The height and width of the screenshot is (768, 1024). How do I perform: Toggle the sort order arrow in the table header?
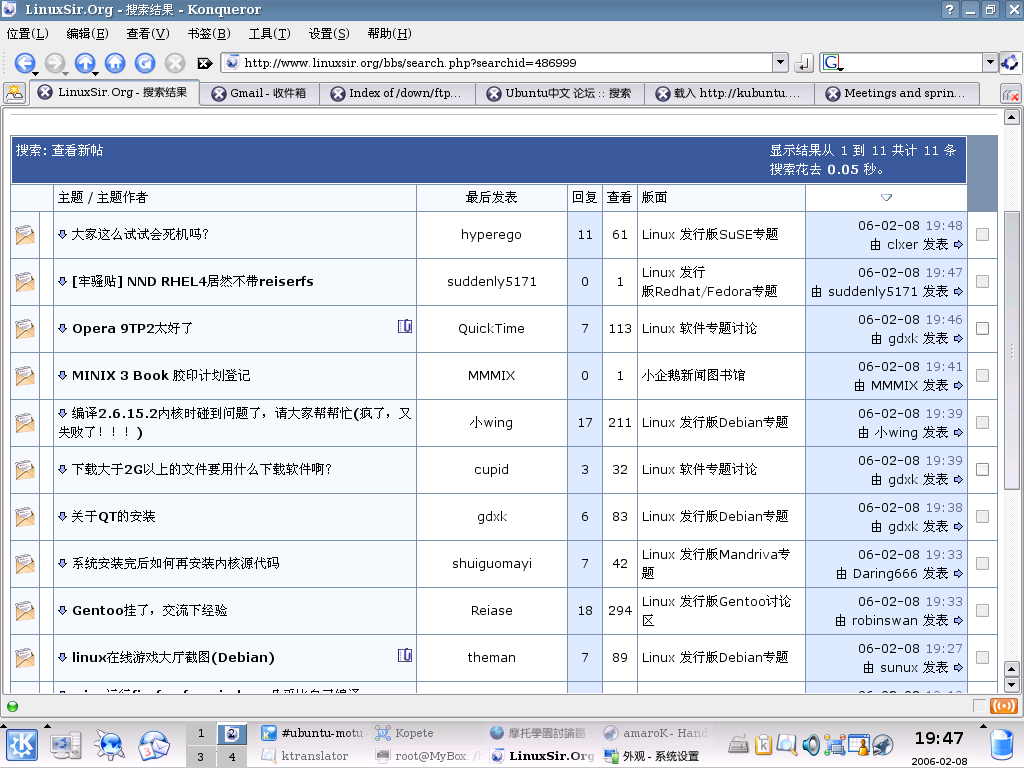point(886,197)
